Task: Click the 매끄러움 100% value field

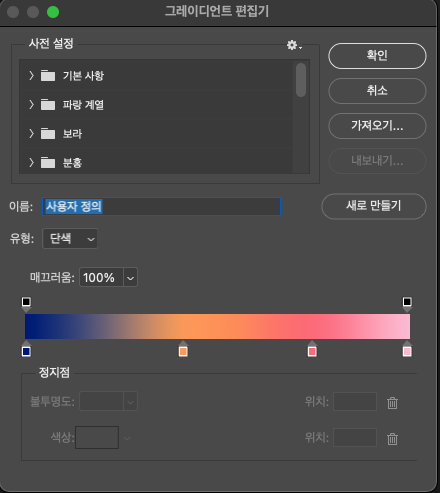Action: click(x=101, y=277)
